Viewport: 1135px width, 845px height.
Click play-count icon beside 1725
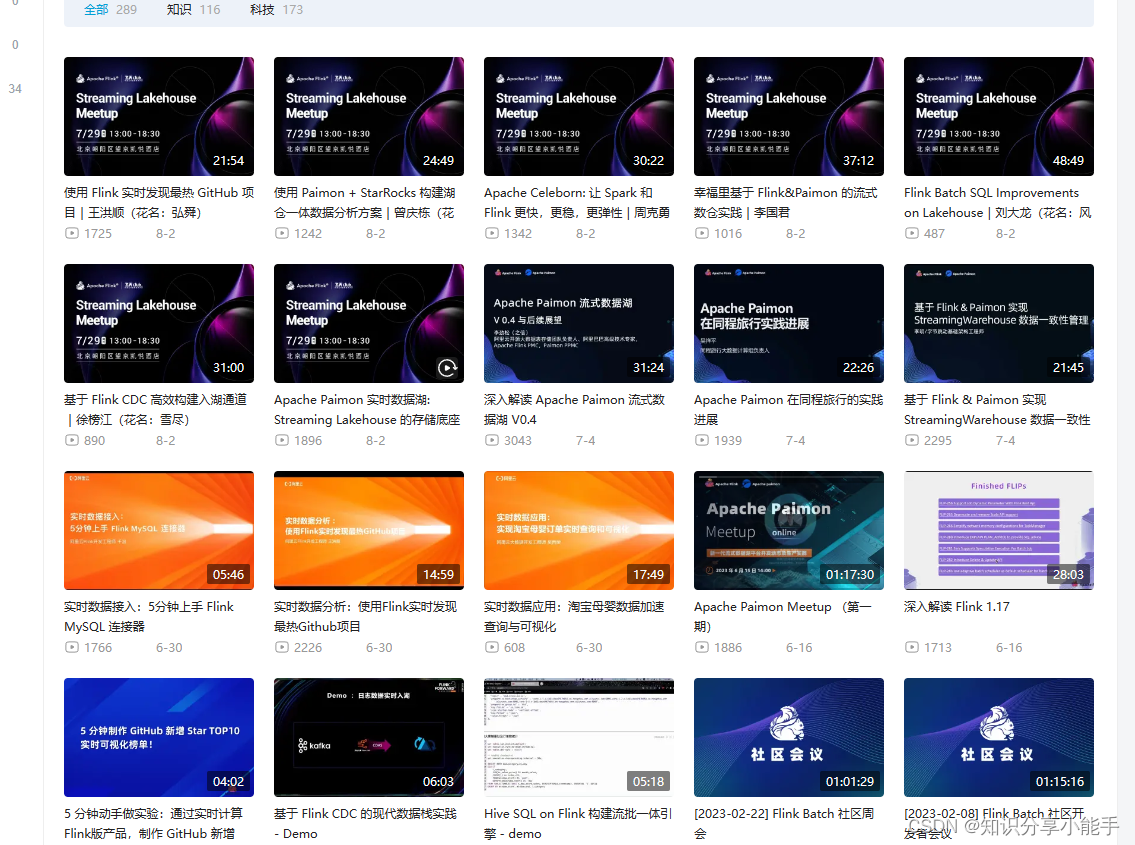tap(72, 233)
